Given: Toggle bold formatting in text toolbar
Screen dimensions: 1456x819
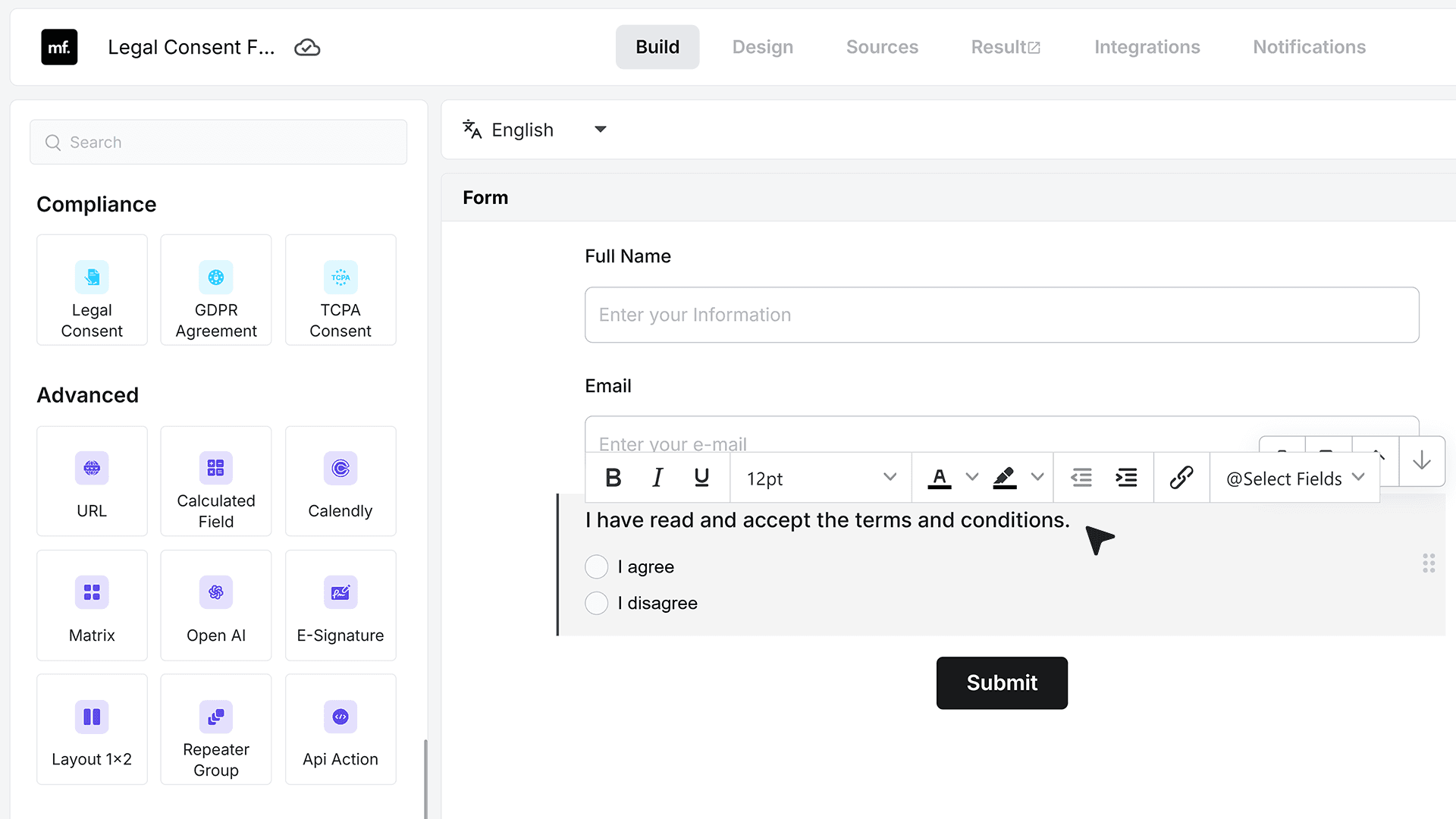Looking at the screenshot, I should click(613, 478).
